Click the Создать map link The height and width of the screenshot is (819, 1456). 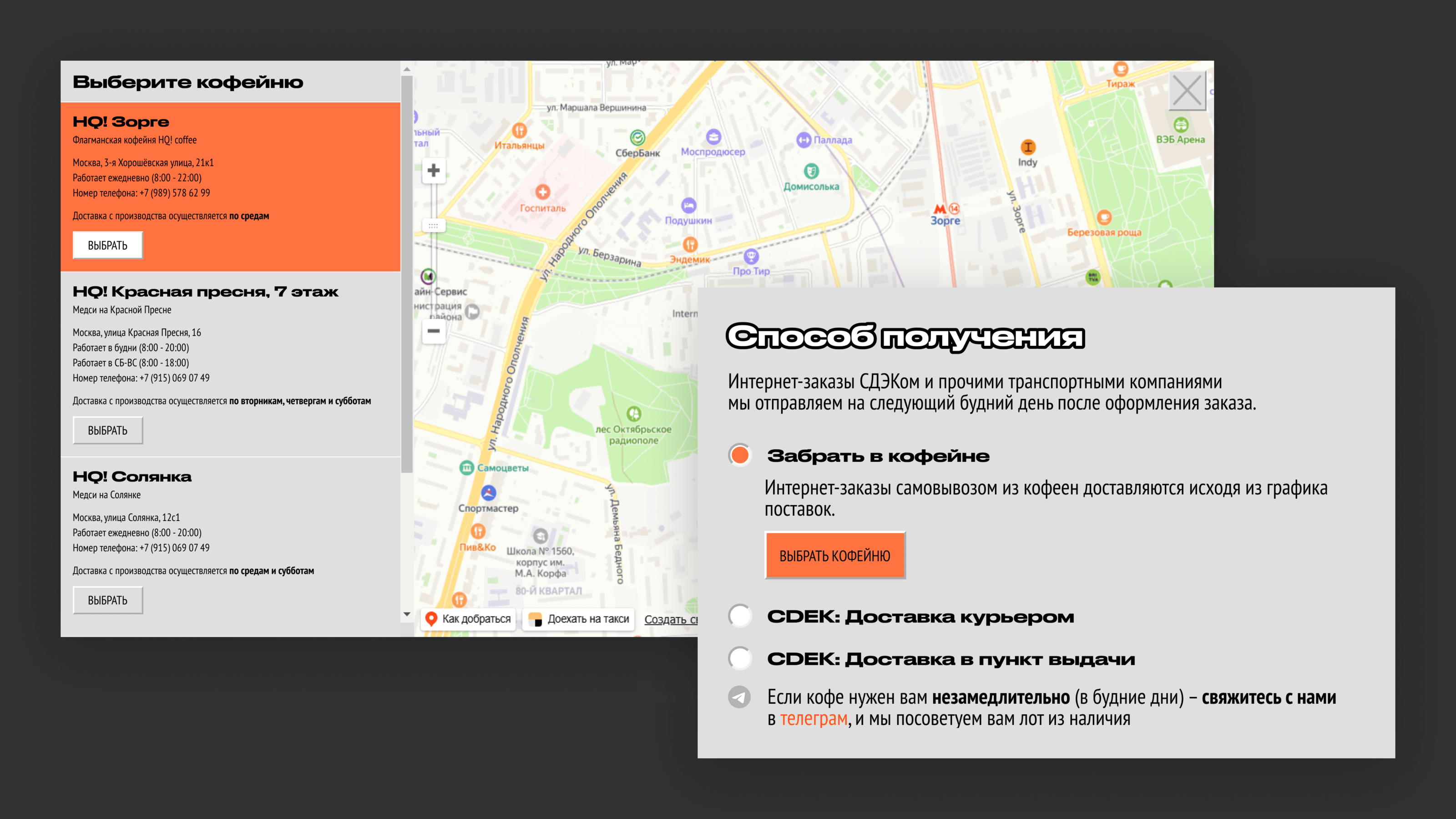pyautogui.click(x=671, y=619)
